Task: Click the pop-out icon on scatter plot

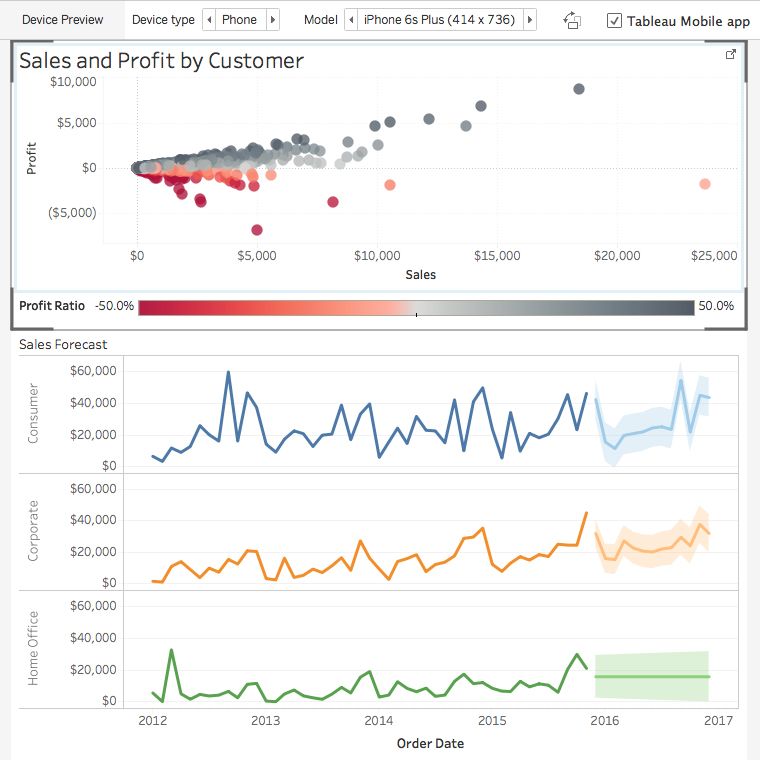Action: tap(730, 55)
